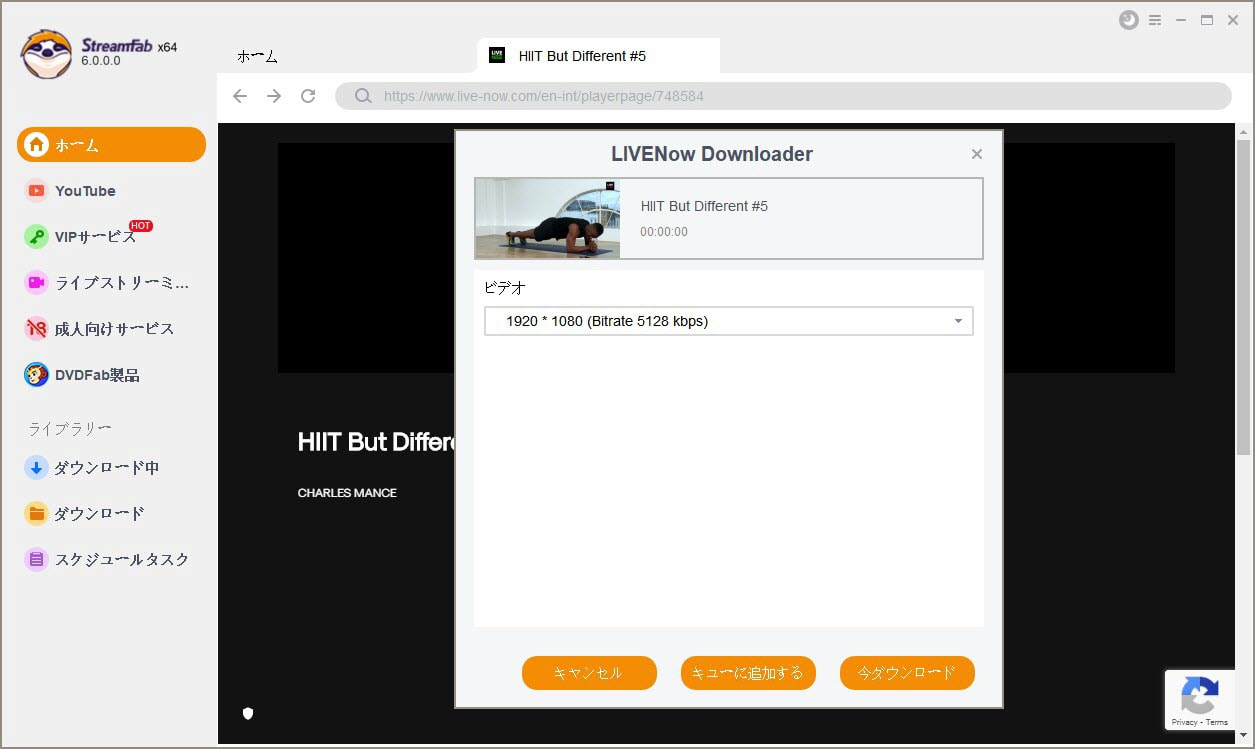Click the CHARLES MANCE text on the page

pyautogui.click(x=347, y=493)
